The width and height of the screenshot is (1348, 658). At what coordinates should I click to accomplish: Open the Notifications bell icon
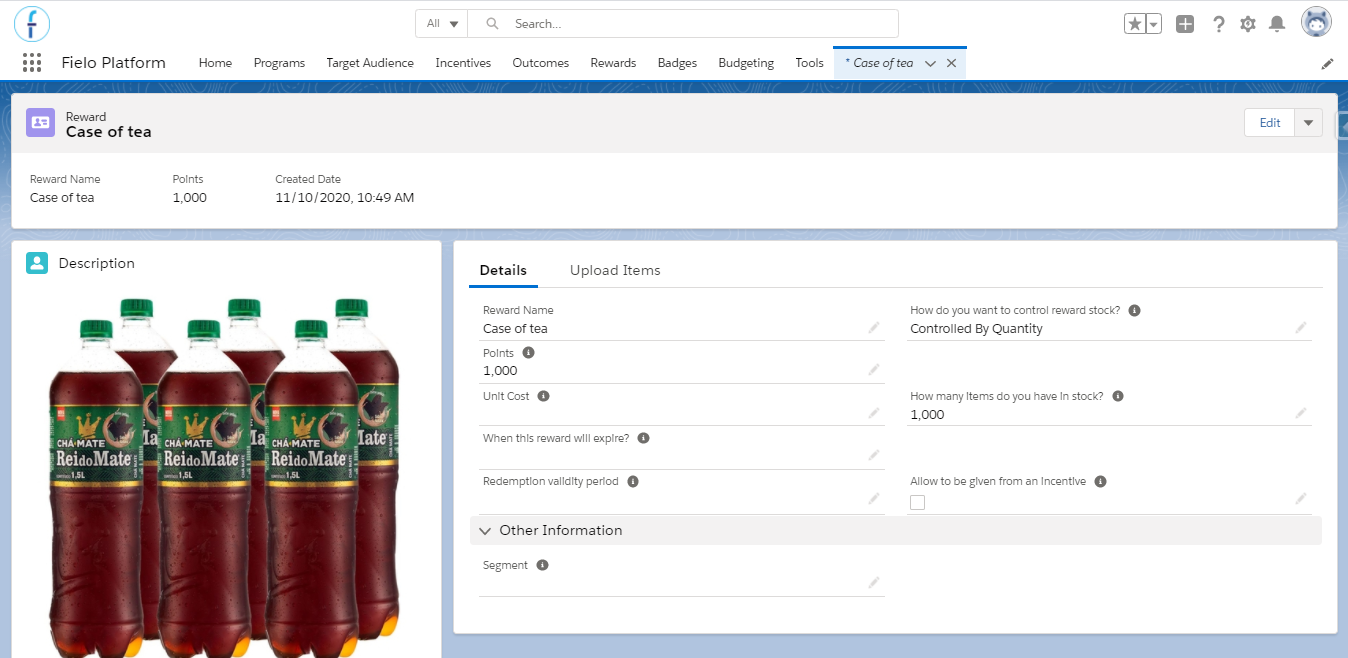(x=1277, y=24)
